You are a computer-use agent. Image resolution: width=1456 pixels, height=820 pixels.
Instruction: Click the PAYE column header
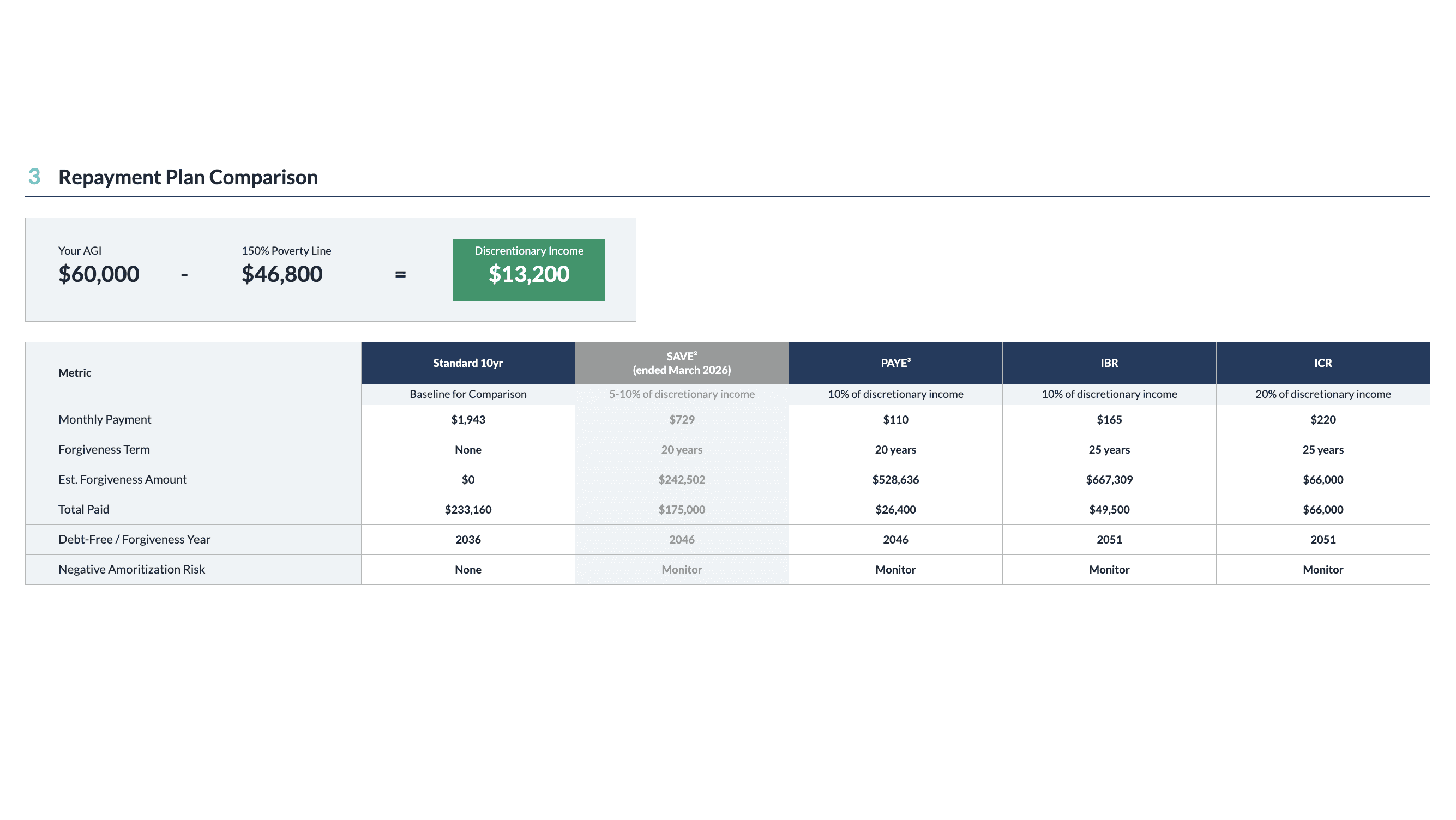[x=895, y=363]
